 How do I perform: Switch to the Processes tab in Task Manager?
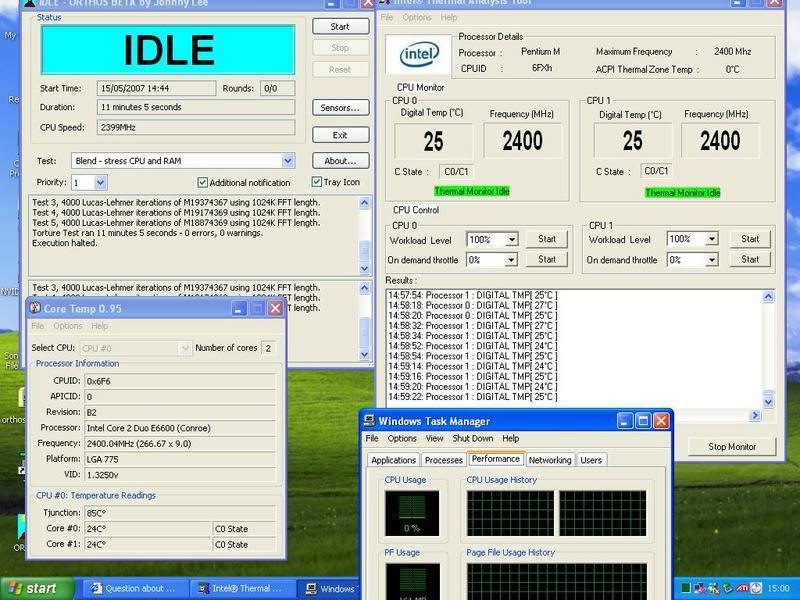tap(443, 460)
